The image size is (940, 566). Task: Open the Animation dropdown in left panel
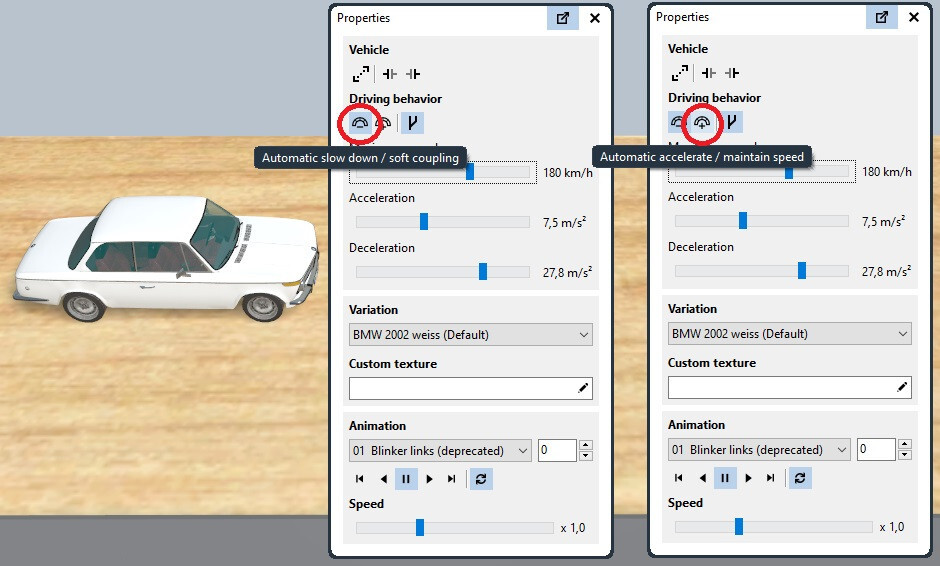pos(440,450)
